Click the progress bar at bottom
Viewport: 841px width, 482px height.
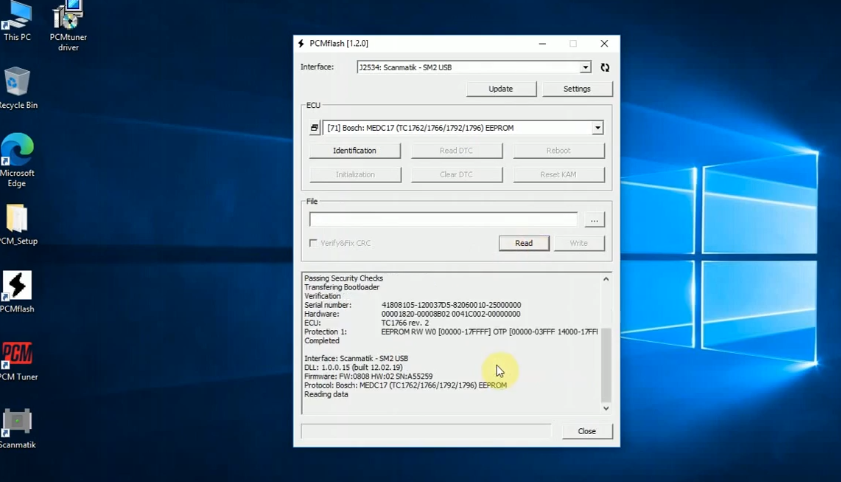(426, 431)
